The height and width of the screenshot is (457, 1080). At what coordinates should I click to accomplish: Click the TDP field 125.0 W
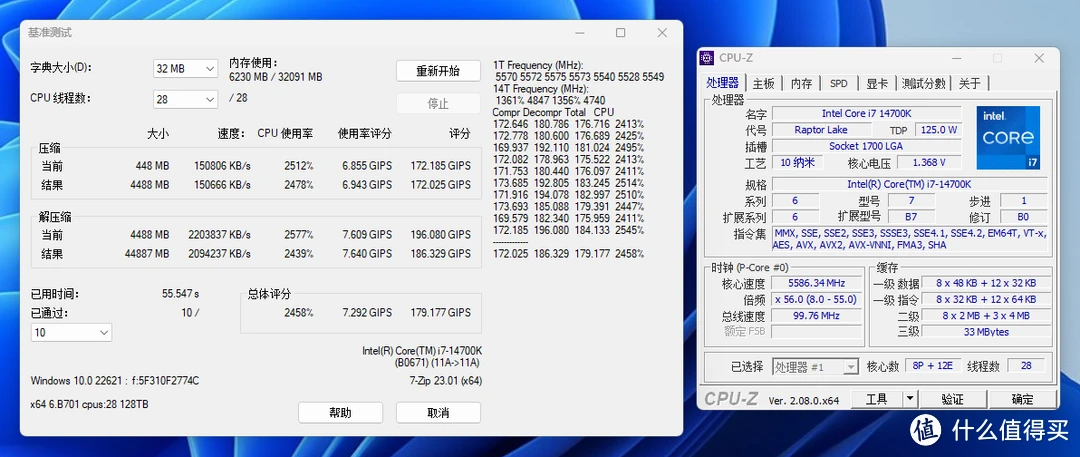point(937,130)
